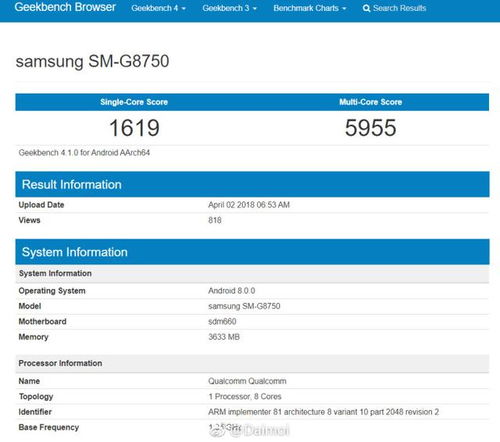Click the Base Frequency label
This screenshot has width=500, height=442.
tap(49, 427)
